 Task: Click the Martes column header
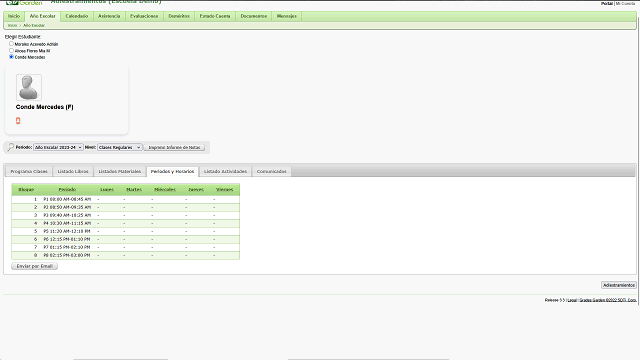(134, 189)
